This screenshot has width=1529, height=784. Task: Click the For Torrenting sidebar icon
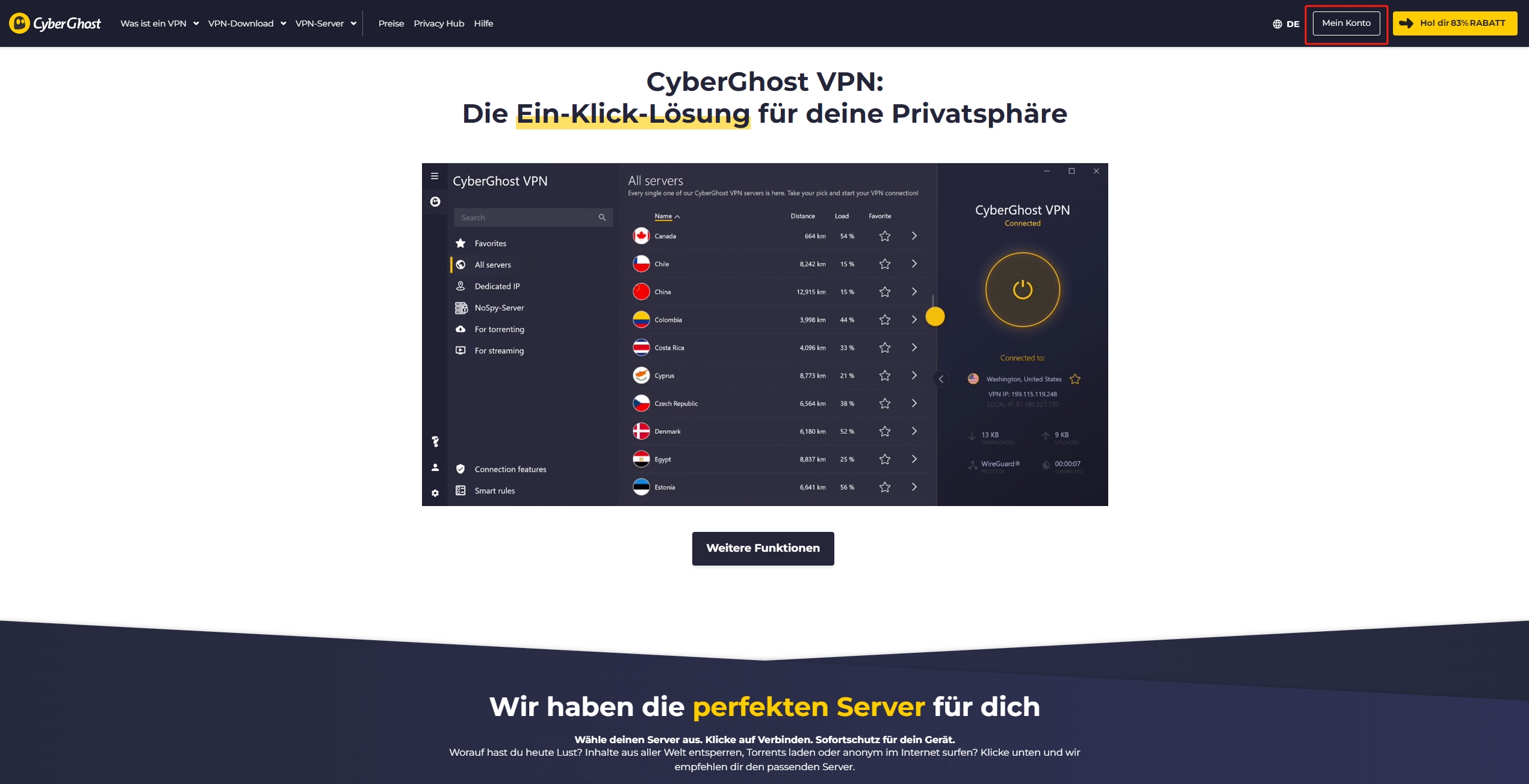tap(461, 329)
